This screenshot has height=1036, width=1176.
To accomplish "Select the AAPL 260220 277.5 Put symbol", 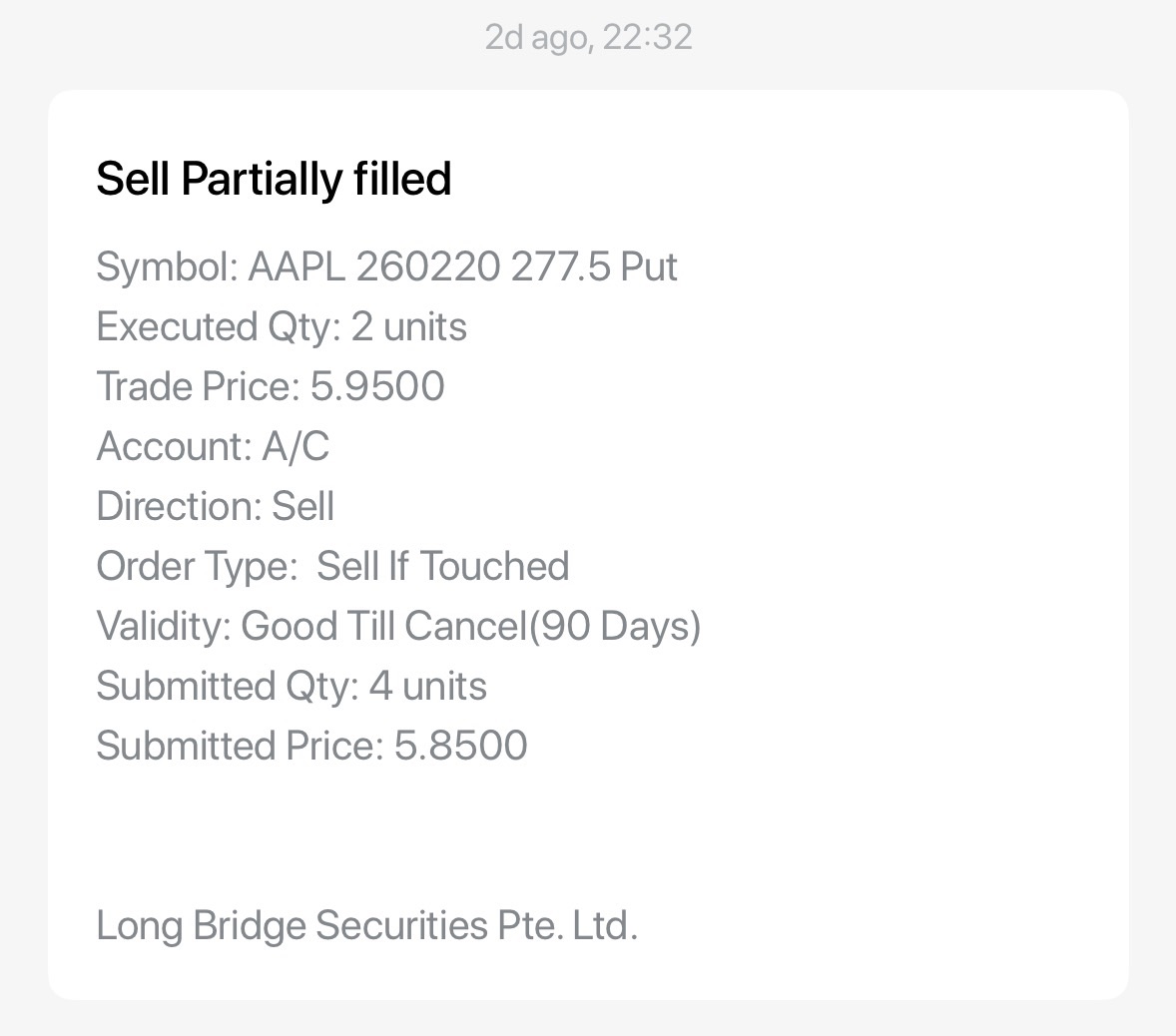I will pos(463,266).
